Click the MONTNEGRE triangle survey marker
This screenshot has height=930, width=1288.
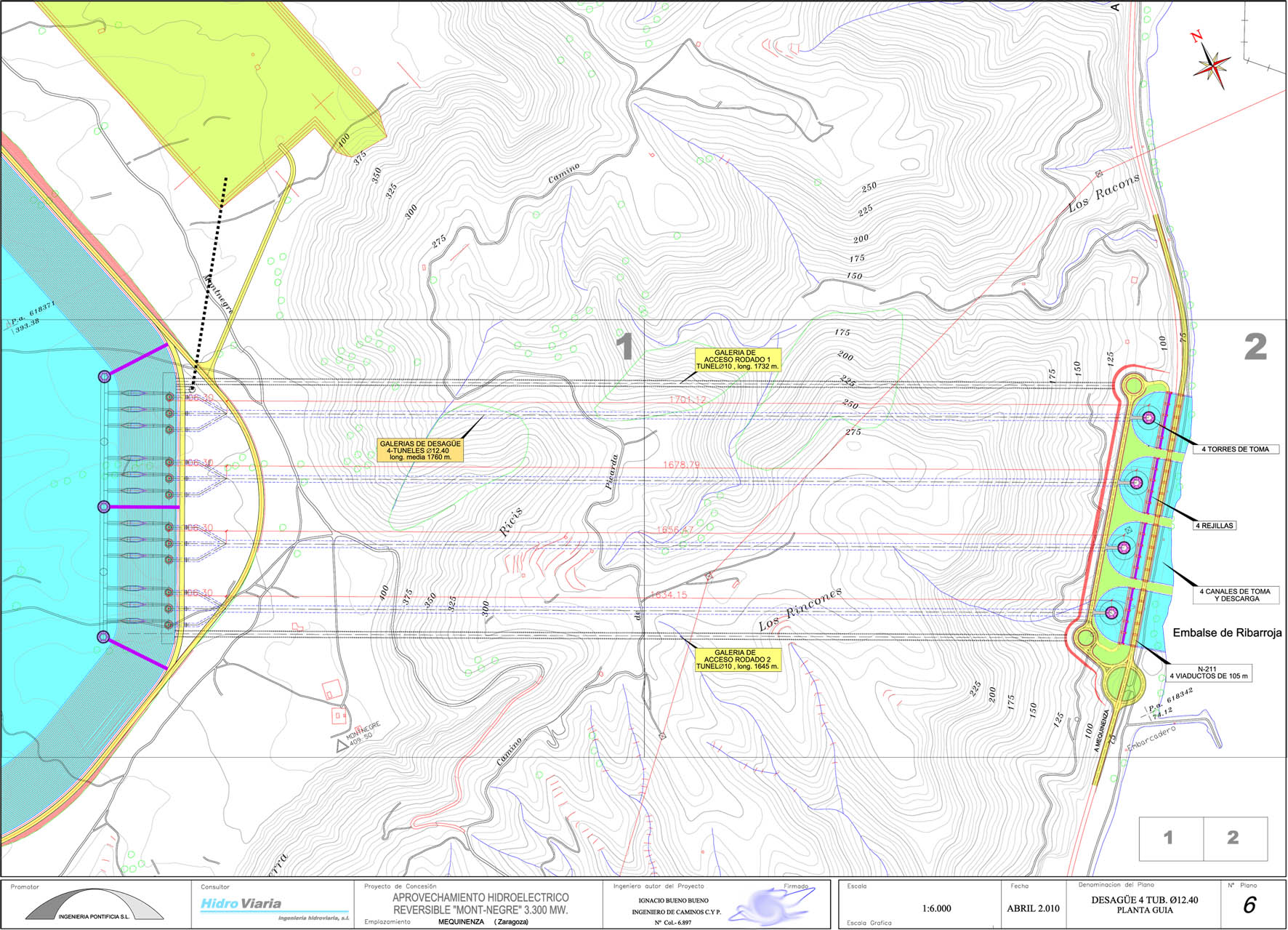342,745
